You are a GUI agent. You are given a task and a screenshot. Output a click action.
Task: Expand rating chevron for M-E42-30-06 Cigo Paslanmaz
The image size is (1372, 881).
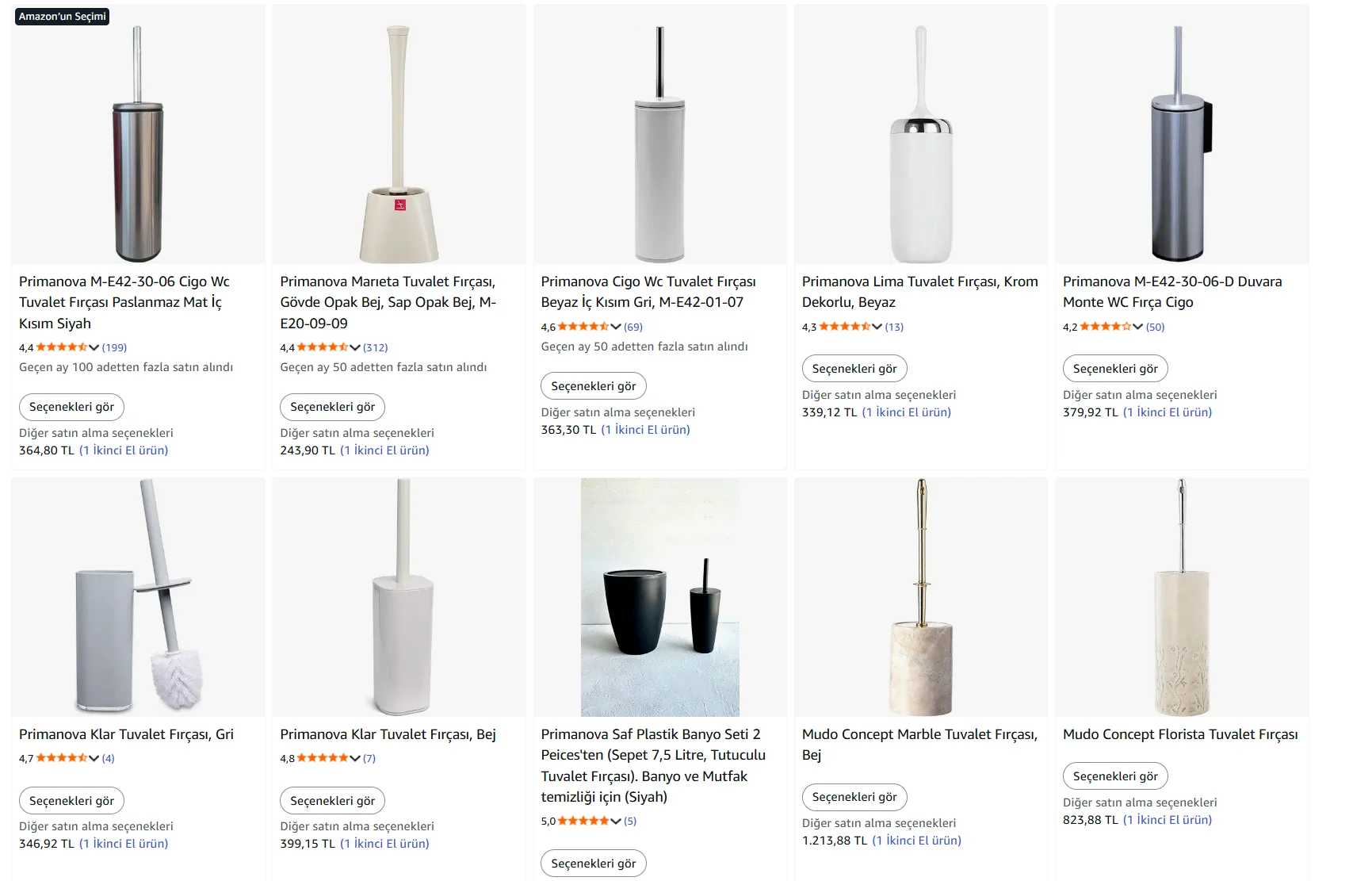pyautogui.click(x=94, y=347)
